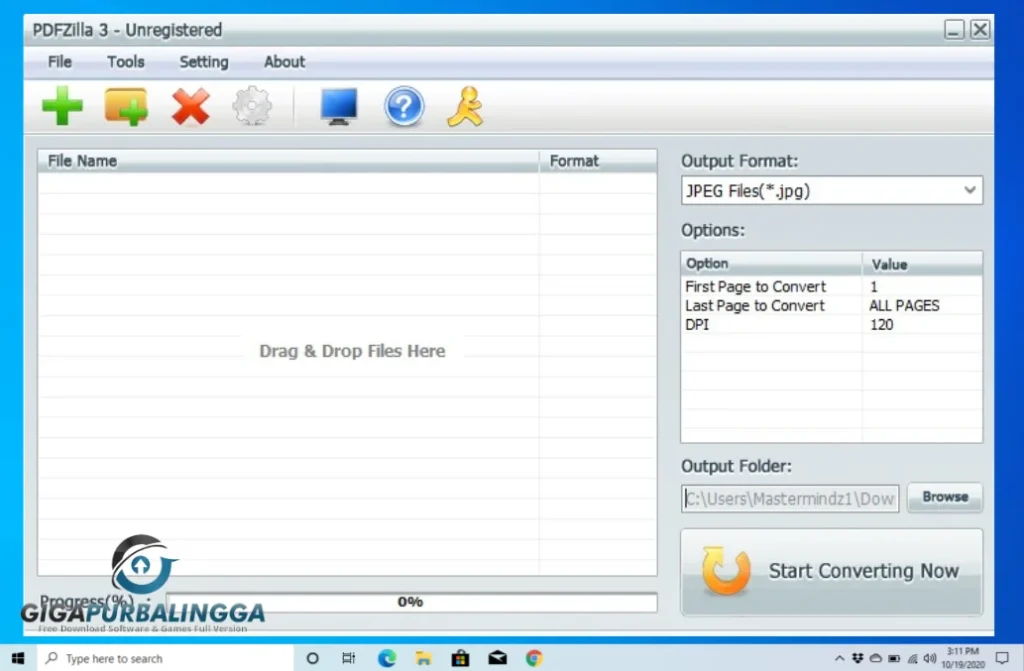Image resolution: width=1024 pixels, height=671 pixels.
Task: Click the red X Remove File icon
Action: point(190,106)
